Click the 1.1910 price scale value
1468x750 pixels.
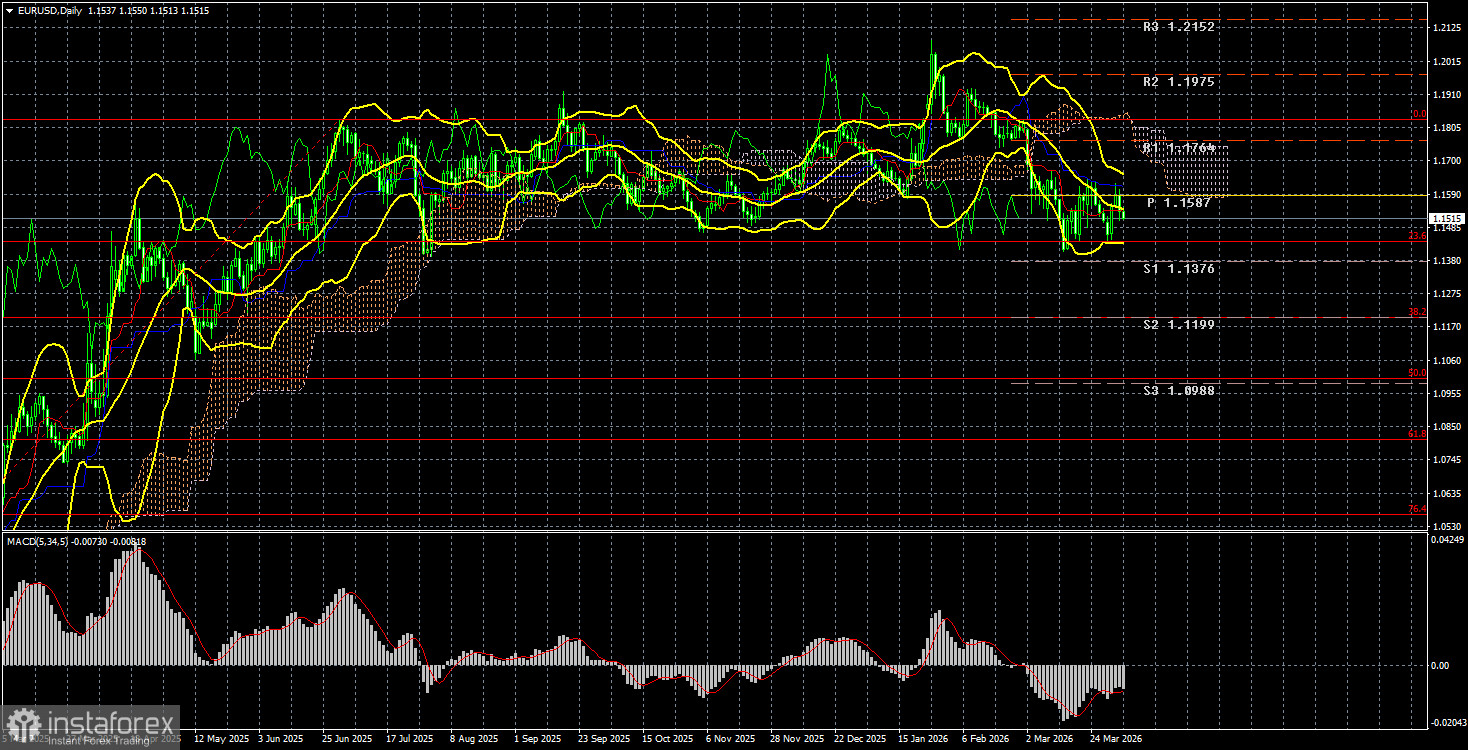click(1447, 95)
